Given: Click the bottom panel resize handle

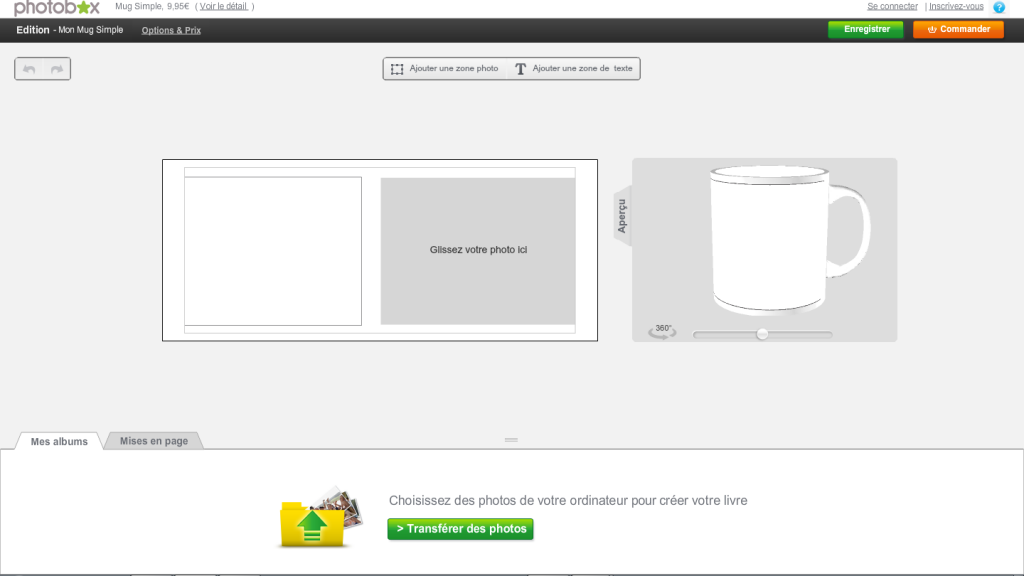Looking at the screenshot, I should pyautogui.click(x=511, y=440).
